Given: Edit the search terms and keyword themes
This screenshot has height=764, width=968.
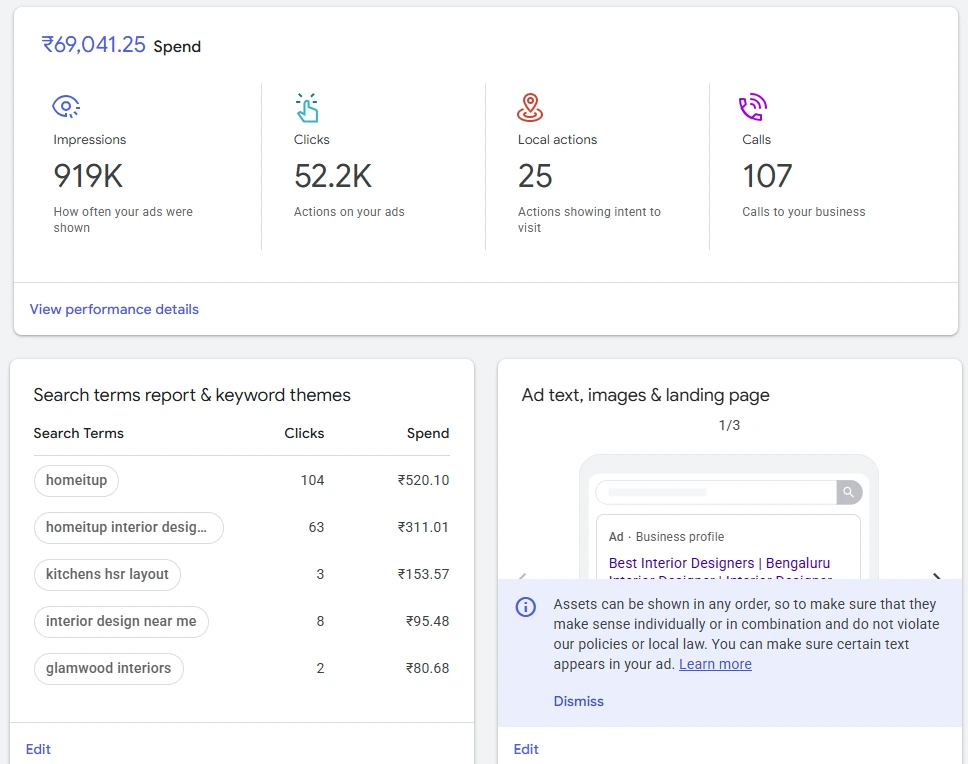Looking at the screenshot, I should click(38, 749).
